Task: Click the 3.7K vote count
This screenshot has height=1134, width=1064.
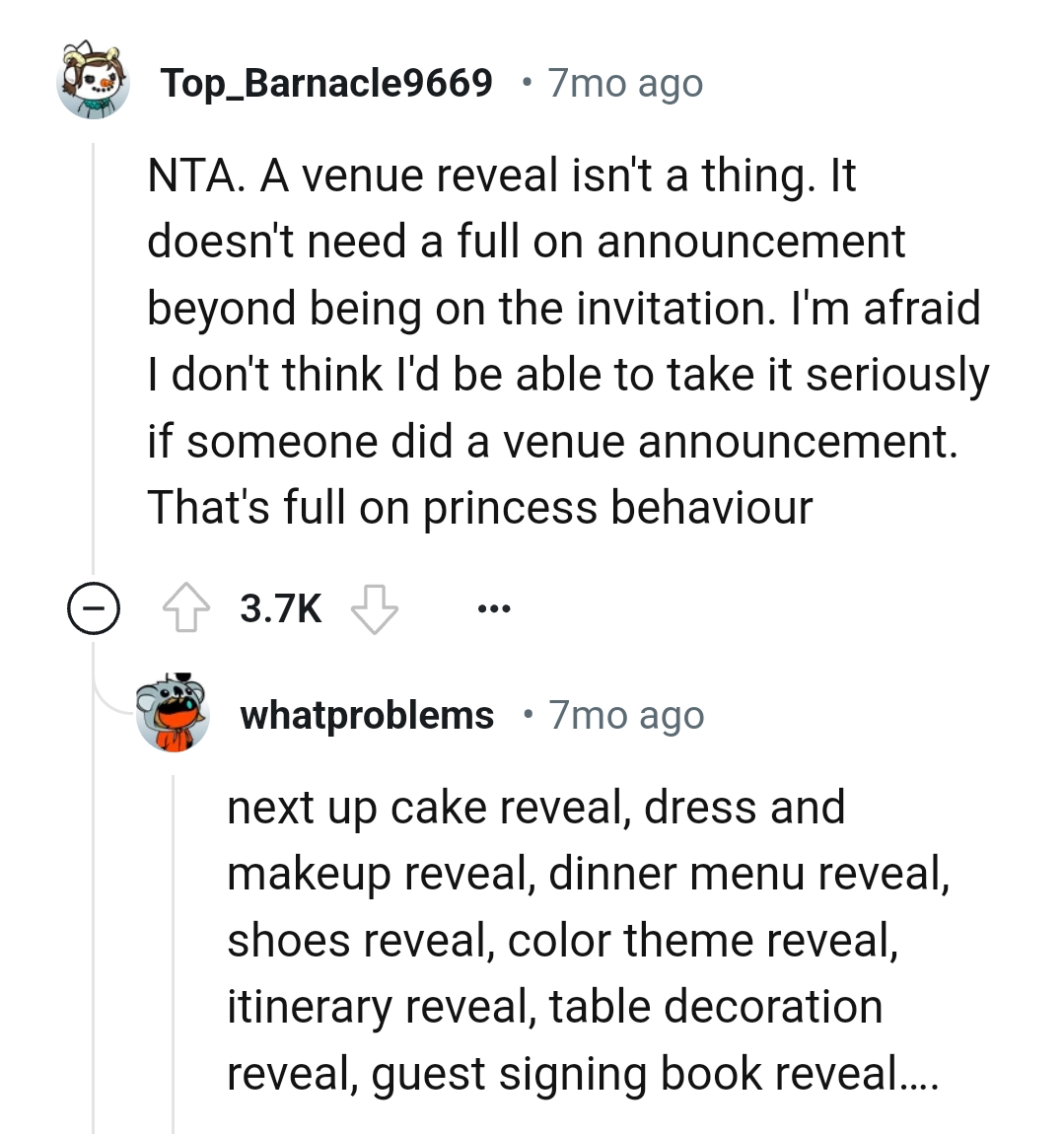Action: (x=279, y=608)
